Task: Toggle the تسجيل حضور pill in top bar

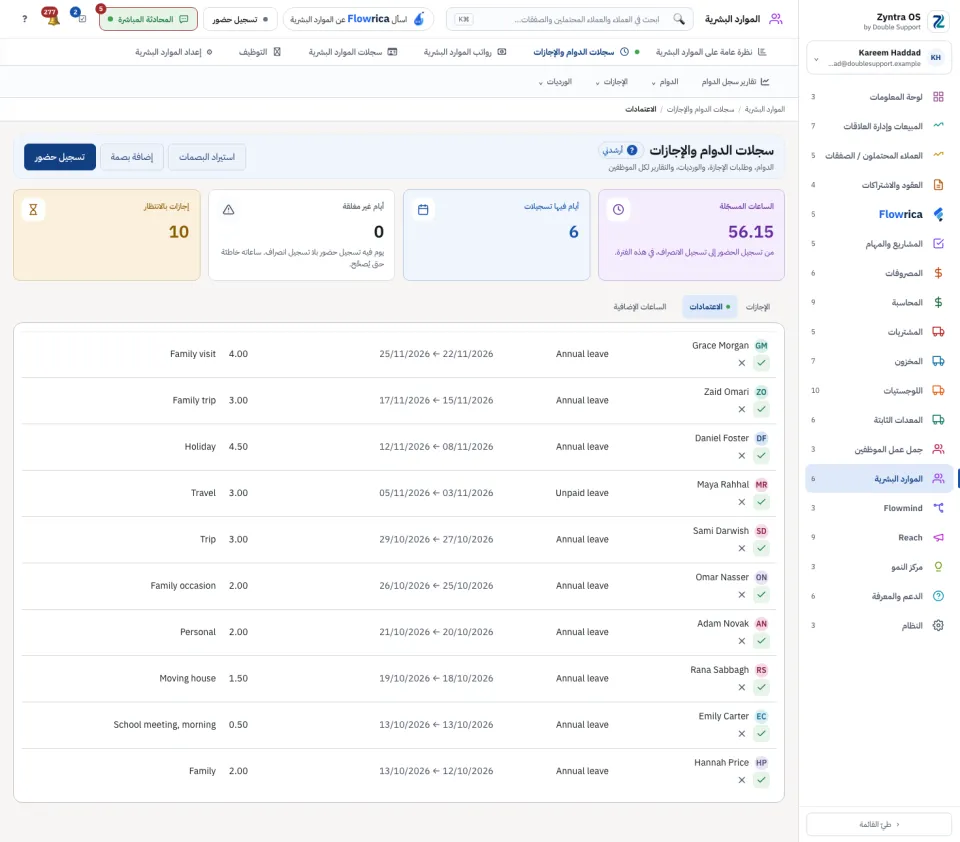Action: pos(240,19)
